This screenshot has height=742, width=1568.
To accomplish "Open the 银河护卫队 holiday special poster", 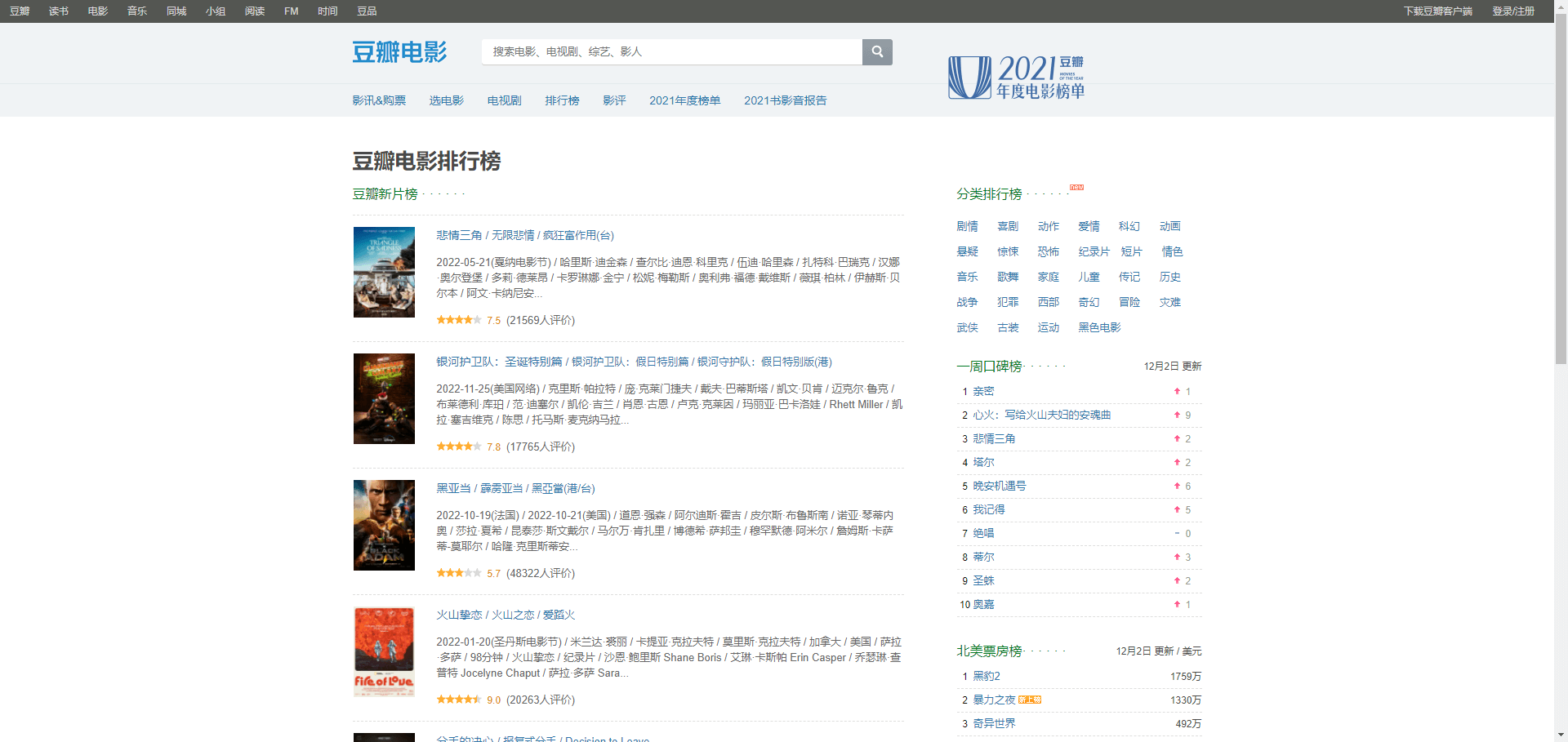I will point(384,398).
